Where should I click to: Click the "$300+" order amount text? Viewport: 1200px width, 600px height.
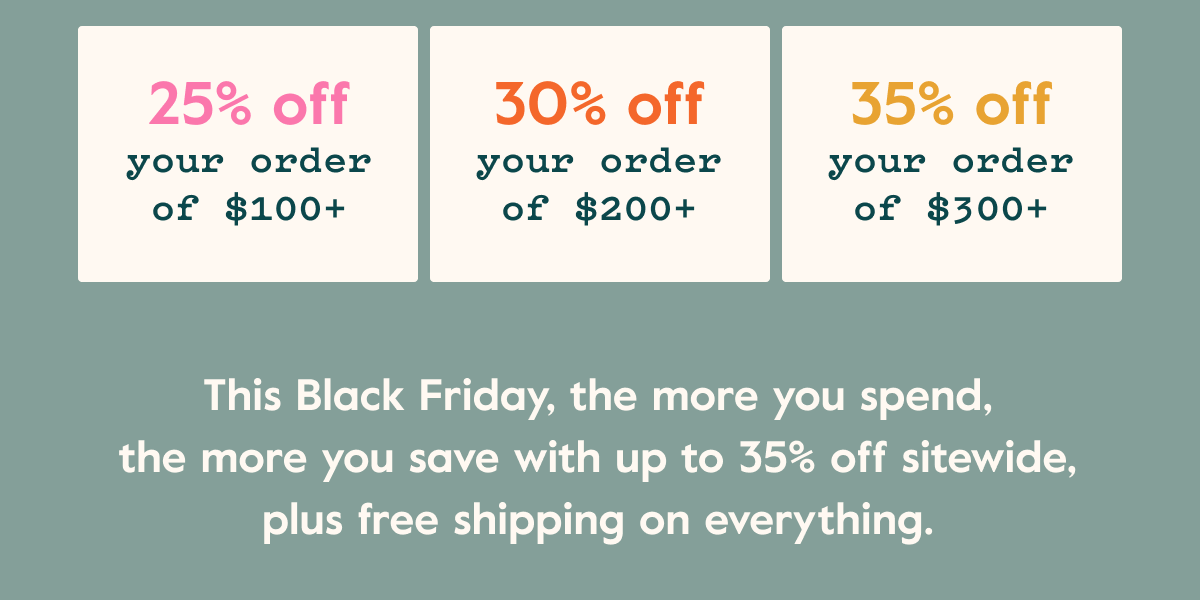[988, 210]
